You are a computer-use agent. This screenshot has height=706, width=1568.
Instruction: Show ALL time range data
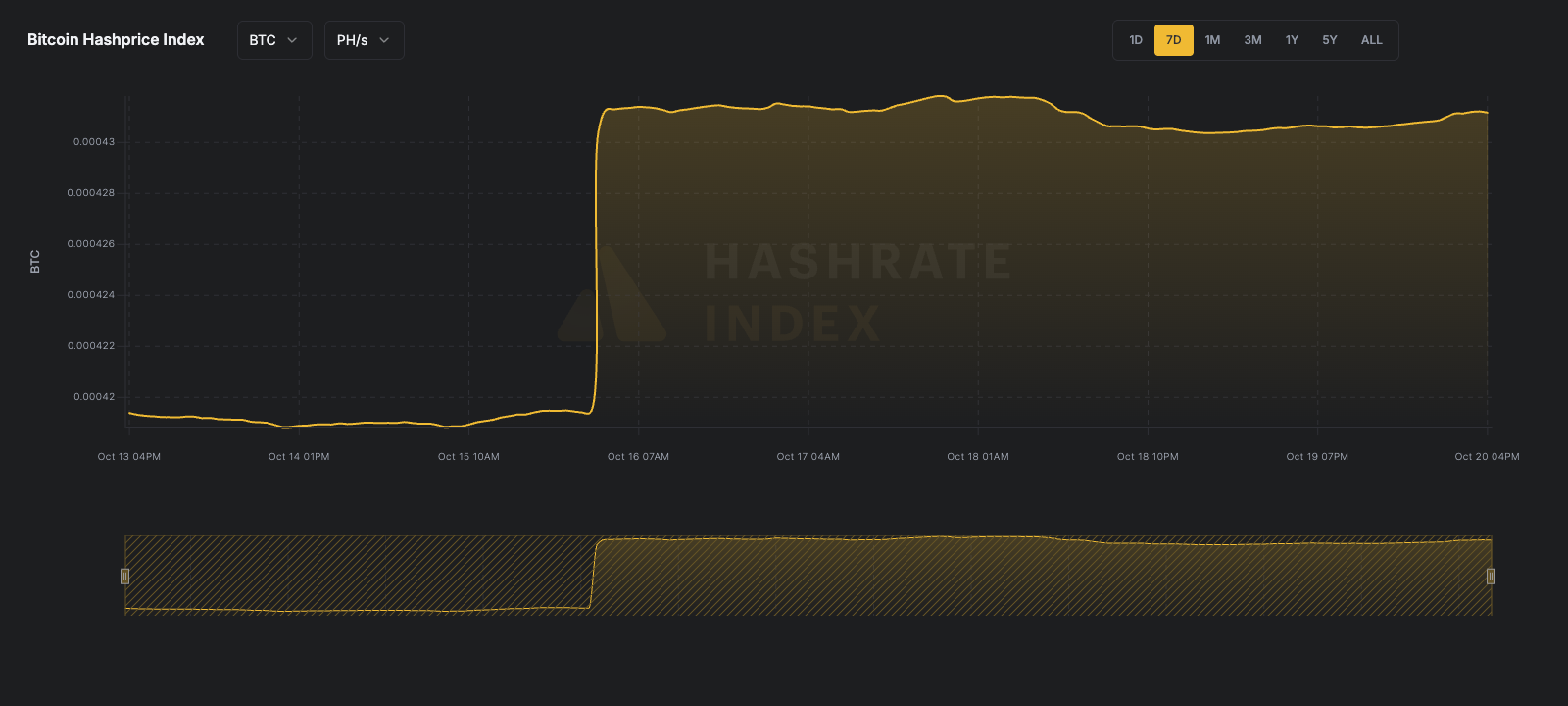(1371, 40)
